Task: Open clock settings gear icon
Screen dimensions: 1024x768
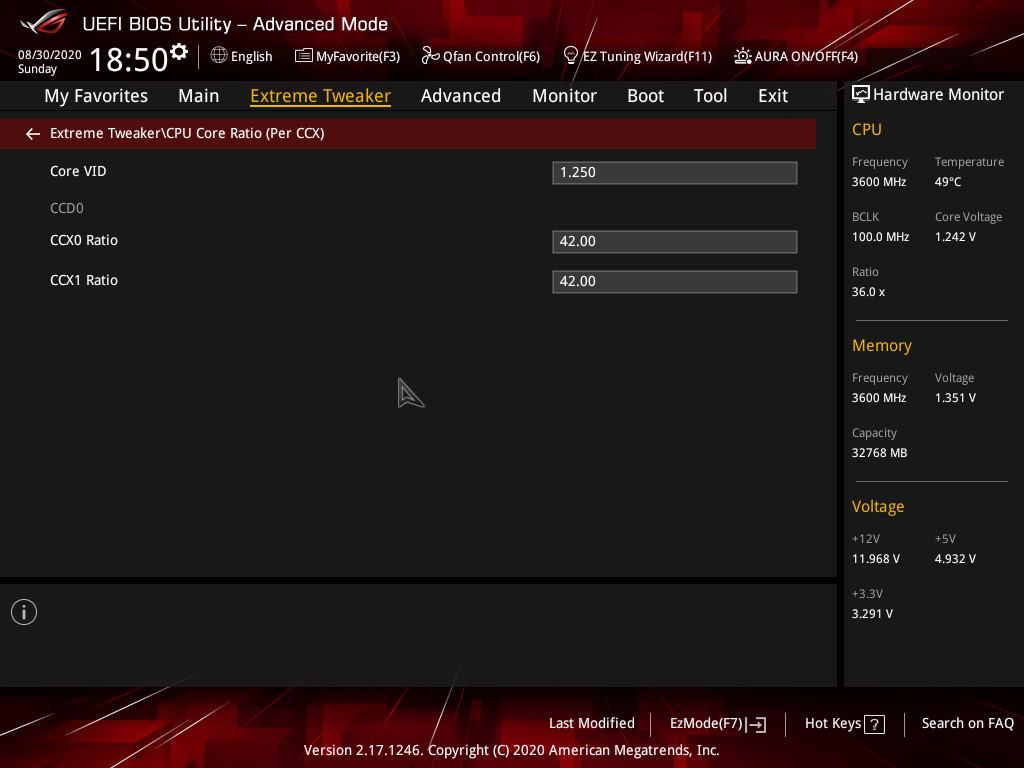Action: (179, 52)
